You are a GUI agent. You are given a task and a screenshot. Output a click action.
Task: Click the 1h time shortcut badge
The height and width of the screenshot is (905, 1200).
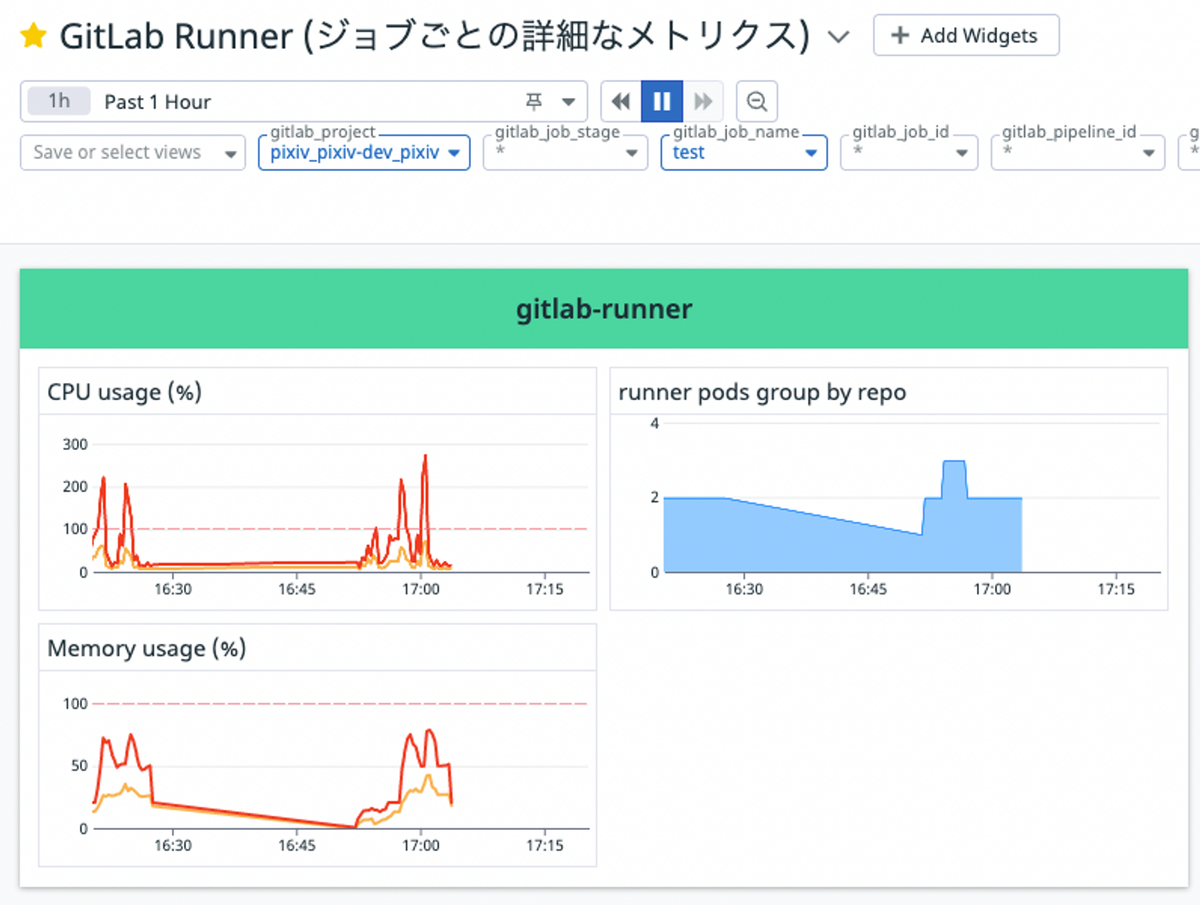(x=58, y=101)
